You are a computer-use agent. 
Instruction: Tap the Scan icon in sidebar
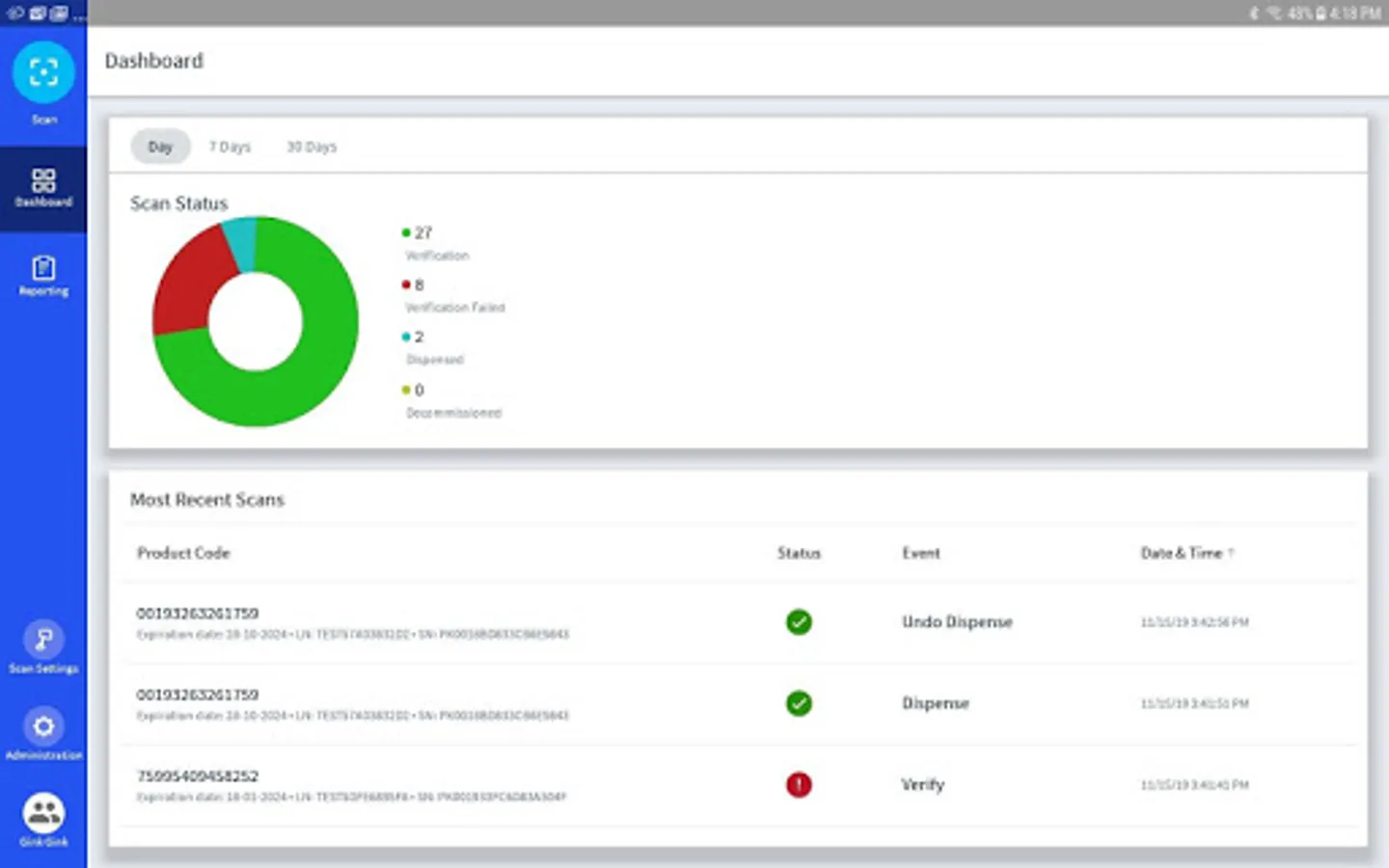coord(43,73)
